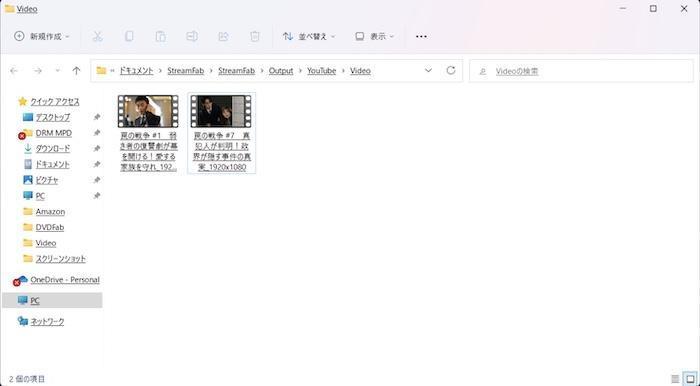
Task: Expand recent locations chevron near arrows
Action: click(x=58, y=71)
